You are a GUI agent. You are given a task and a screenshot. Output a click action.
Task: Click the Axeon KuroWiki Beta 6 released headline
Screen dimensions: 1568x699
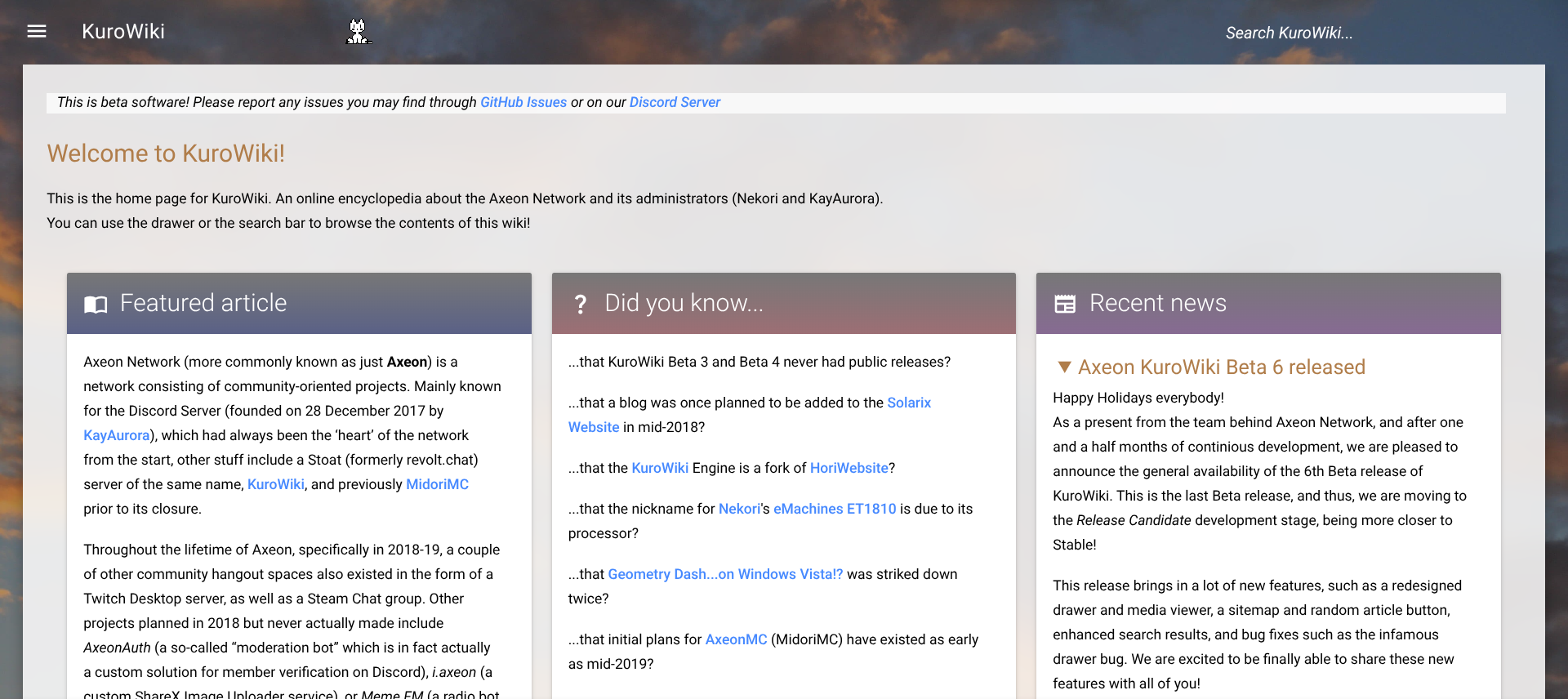(x=1222, y=367)
